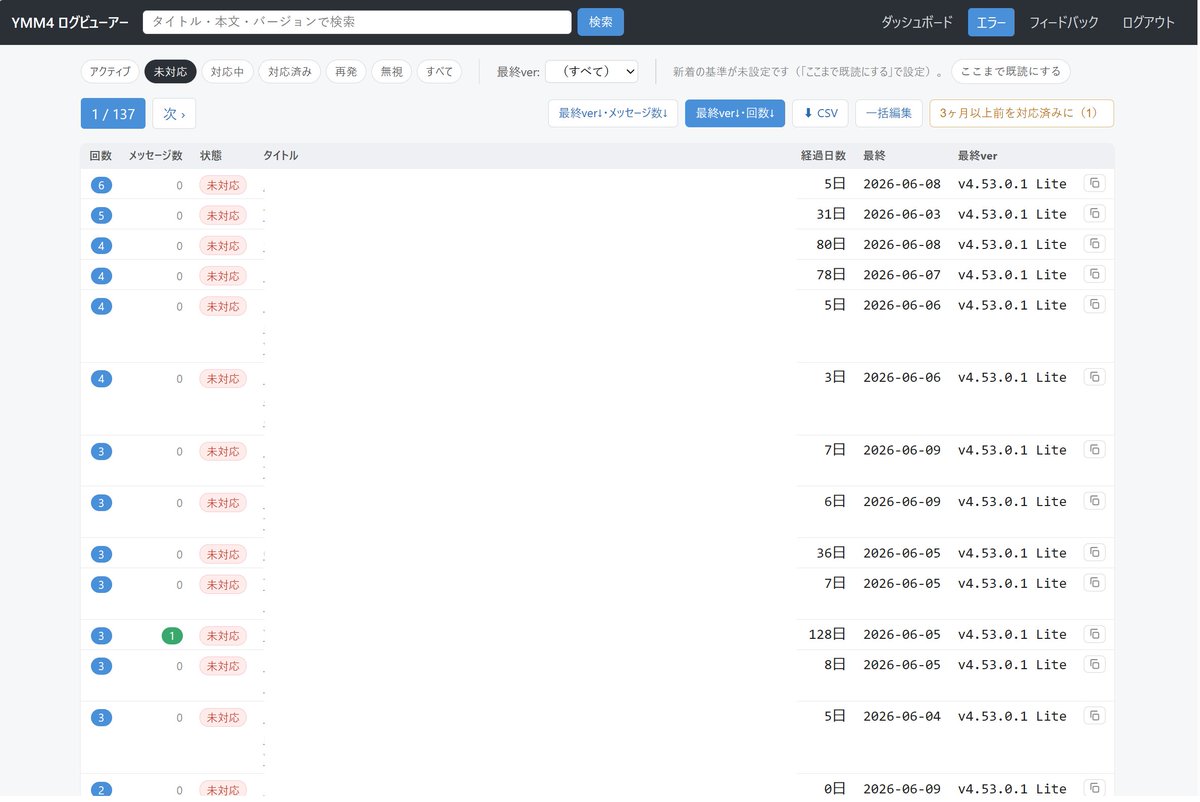
Task: Copy icon in the 36日 row
Action: (x=1095, y=552)
